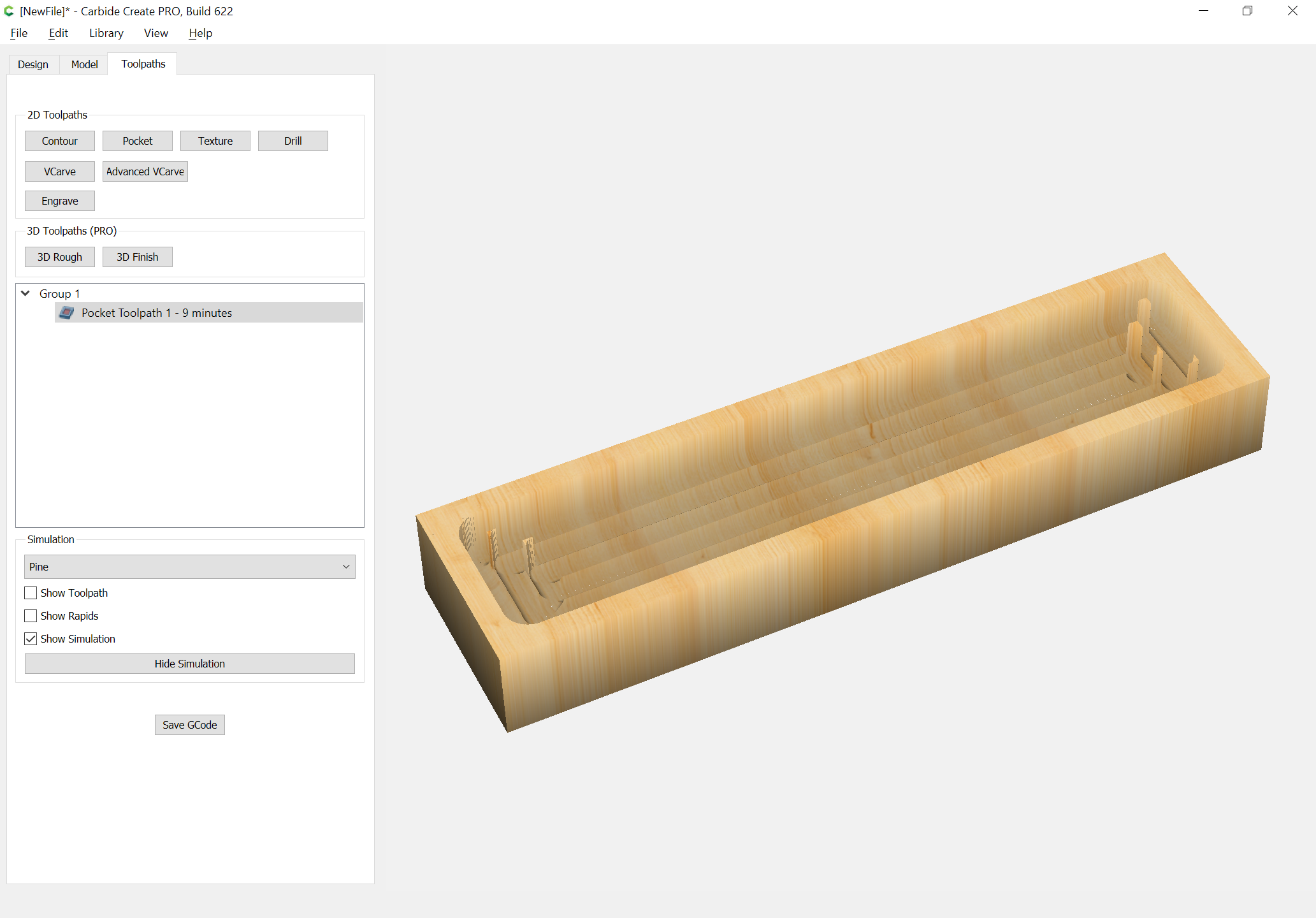Click the Save GCode button
Viewport: 1316px width, 918px height.
point(190,725)
